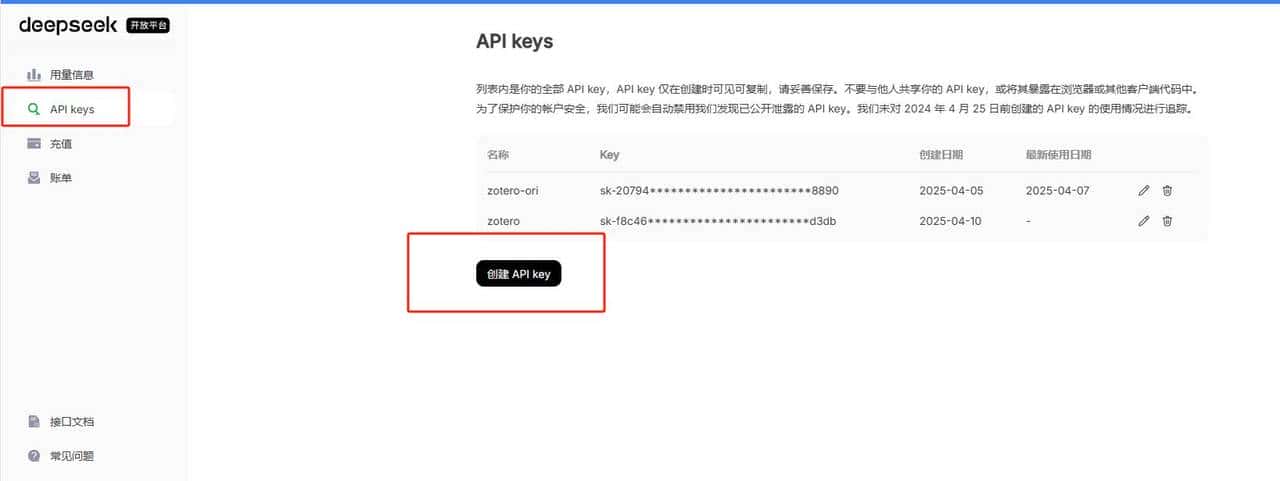Click the 名称 column header
Viewport: 1280px width, 481px height.
[x=498, y=155]
